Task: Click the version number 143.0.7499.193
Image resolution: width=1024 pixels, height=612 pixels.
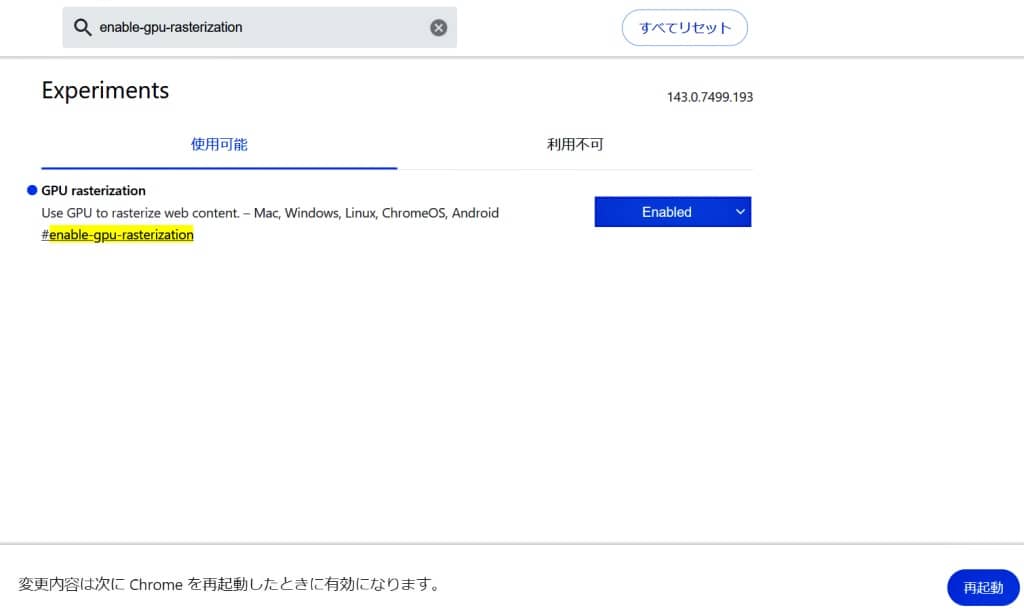Action: [709, 97]
